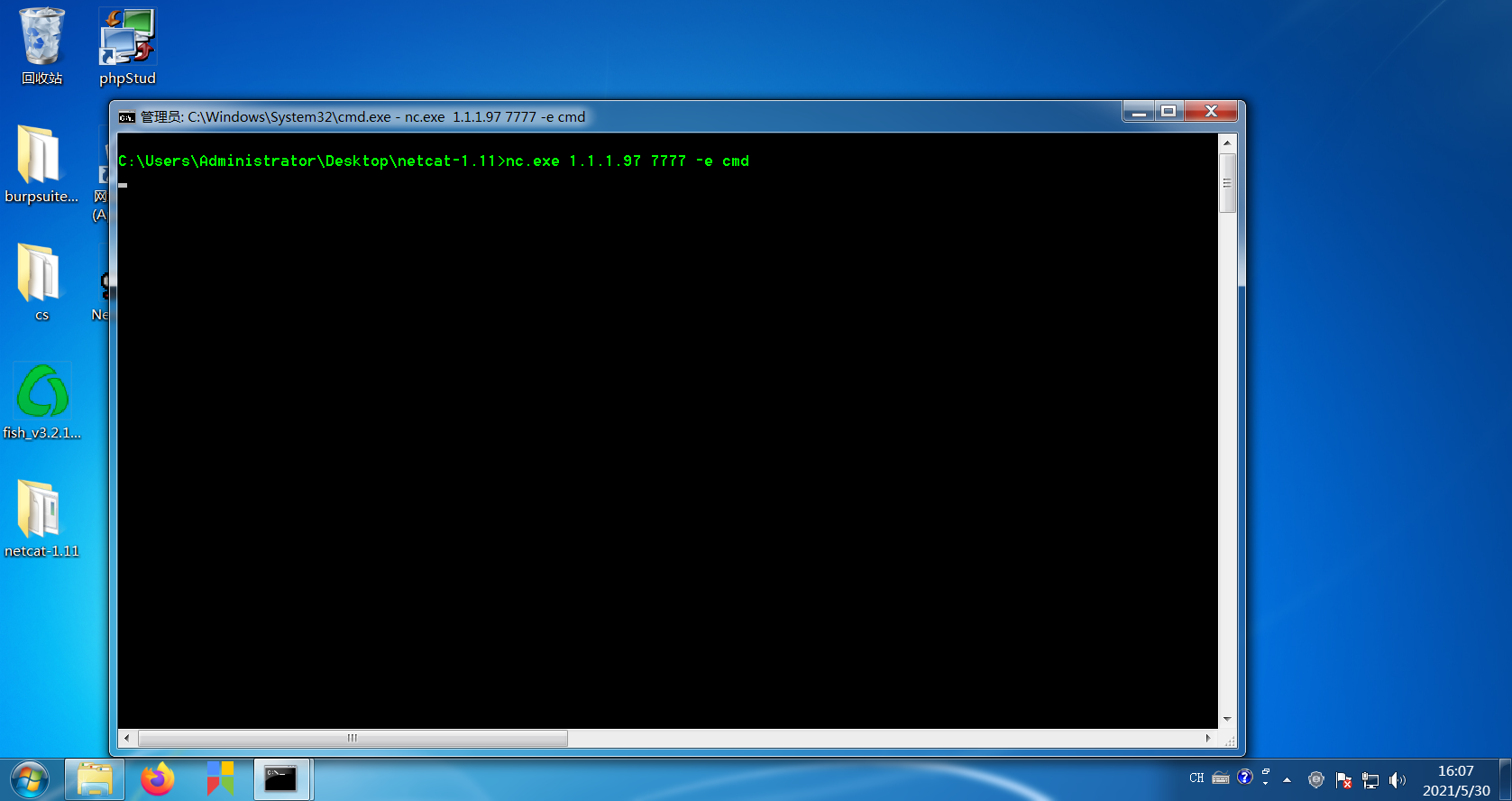Viewport: 1512px width, 801px height.
Task: Select the fish_v3.2.1 desktop icon
Action: [41, 401]
